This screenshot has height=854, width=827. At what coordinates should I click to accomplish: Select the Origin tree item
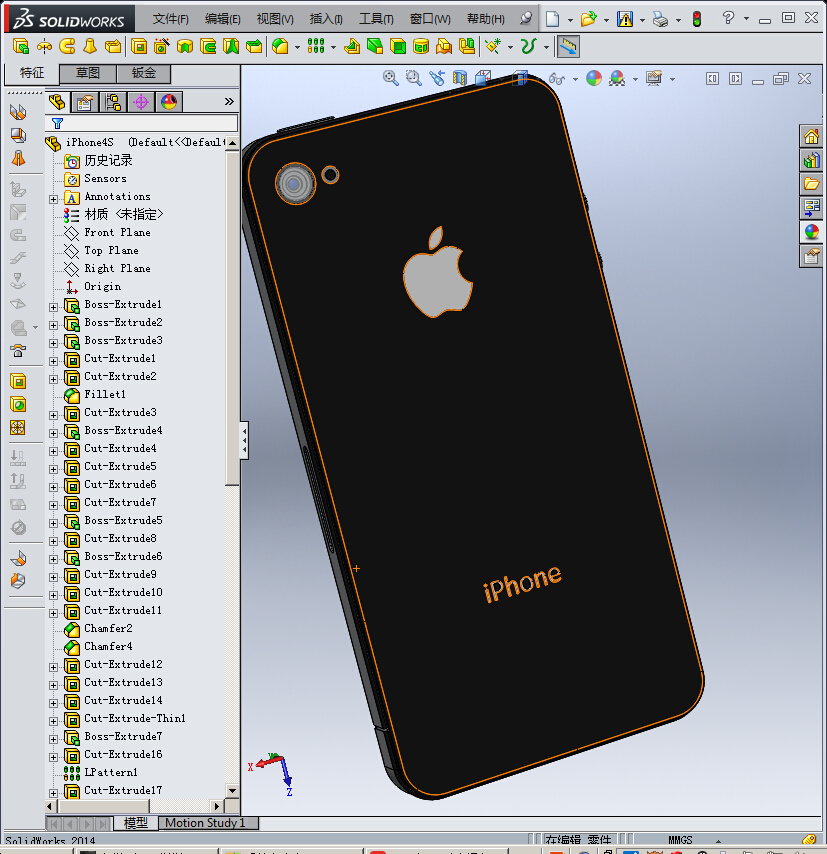point(102,286)
